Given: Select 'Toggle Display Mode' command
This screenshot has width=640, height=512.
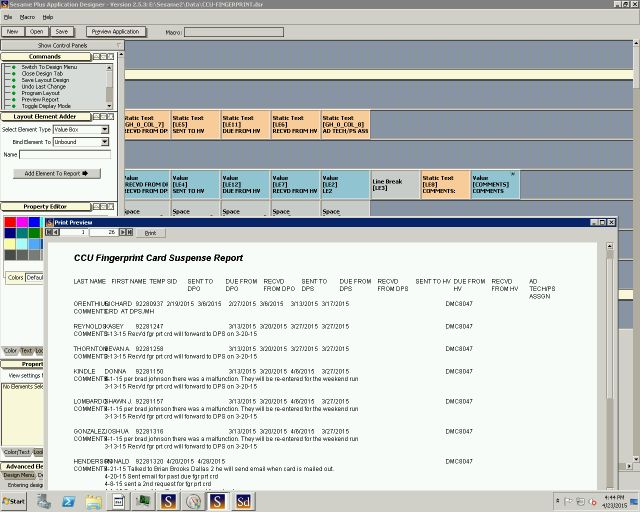Looking at the screenshot, I should [x=46, y=106].
